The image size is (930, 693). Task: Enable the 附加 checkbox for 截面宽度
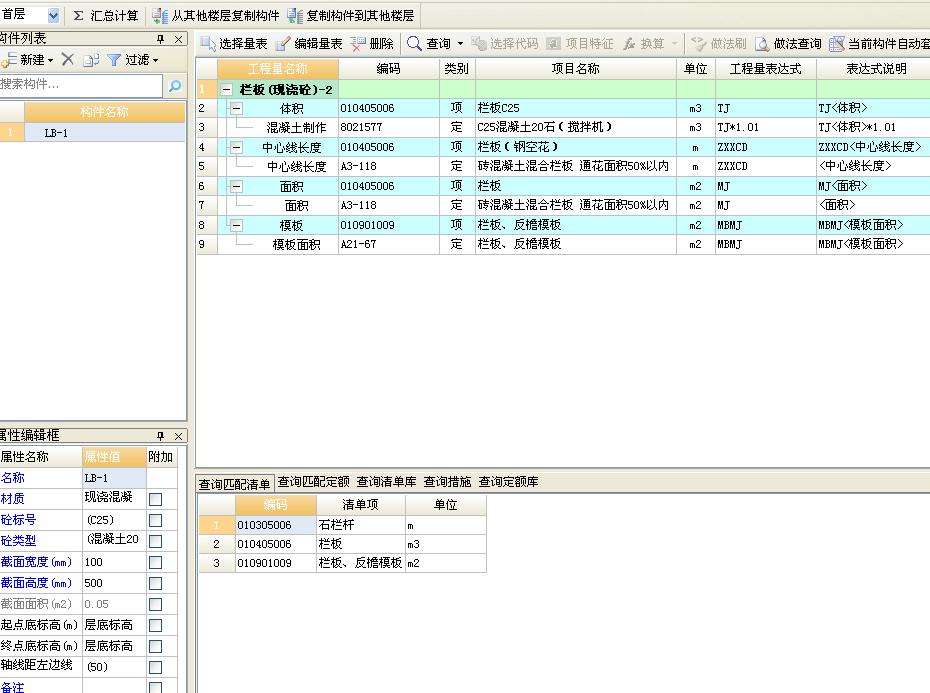point(155,562)
